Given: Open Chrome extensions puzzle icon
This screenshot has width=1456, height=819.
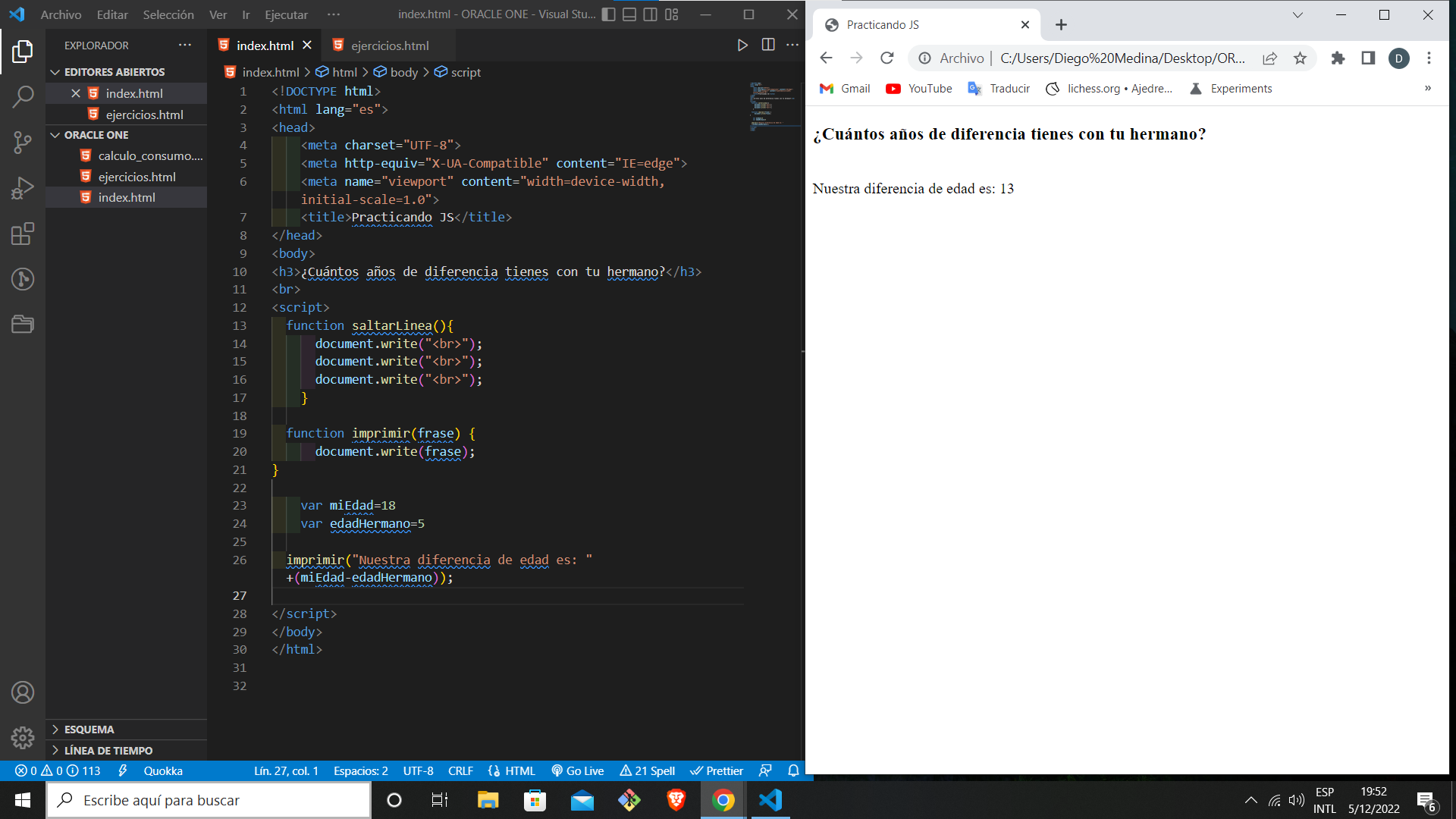Looking at the screenshot, I should point(1338,58).
